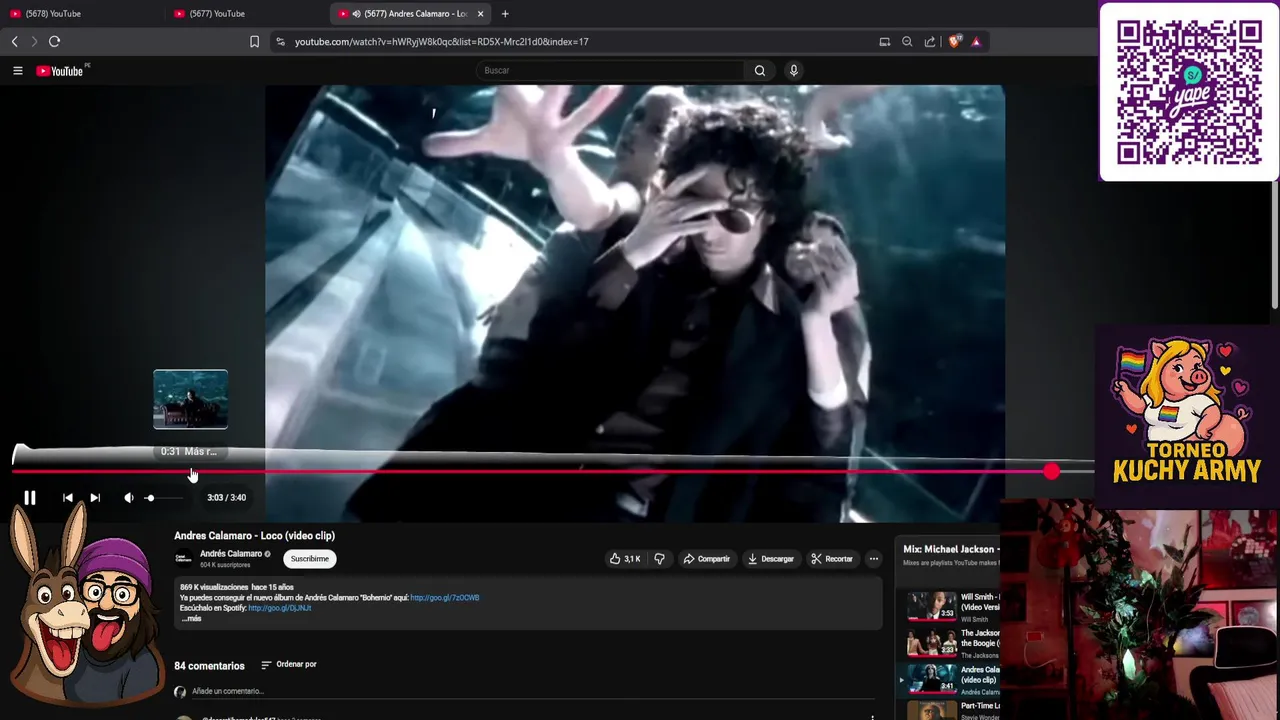
Task: Open the Ordenar por sort dropdown
Action: (289, 664)
